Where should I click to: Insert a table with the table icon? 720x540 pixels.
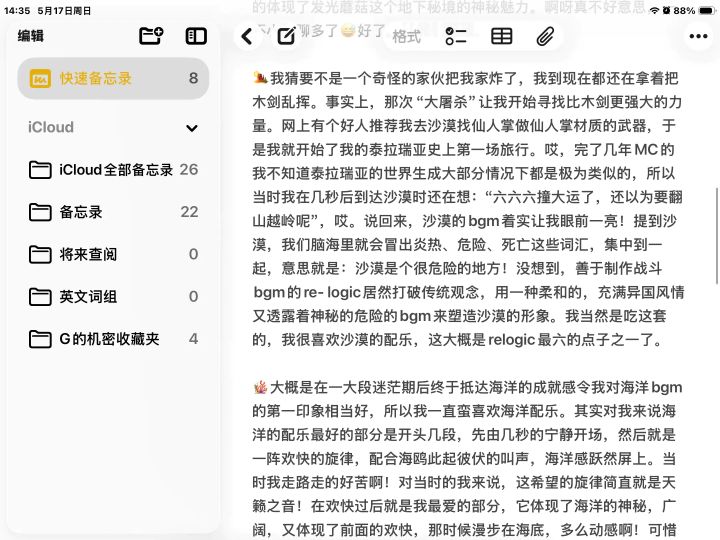click(x=501, y=36)
